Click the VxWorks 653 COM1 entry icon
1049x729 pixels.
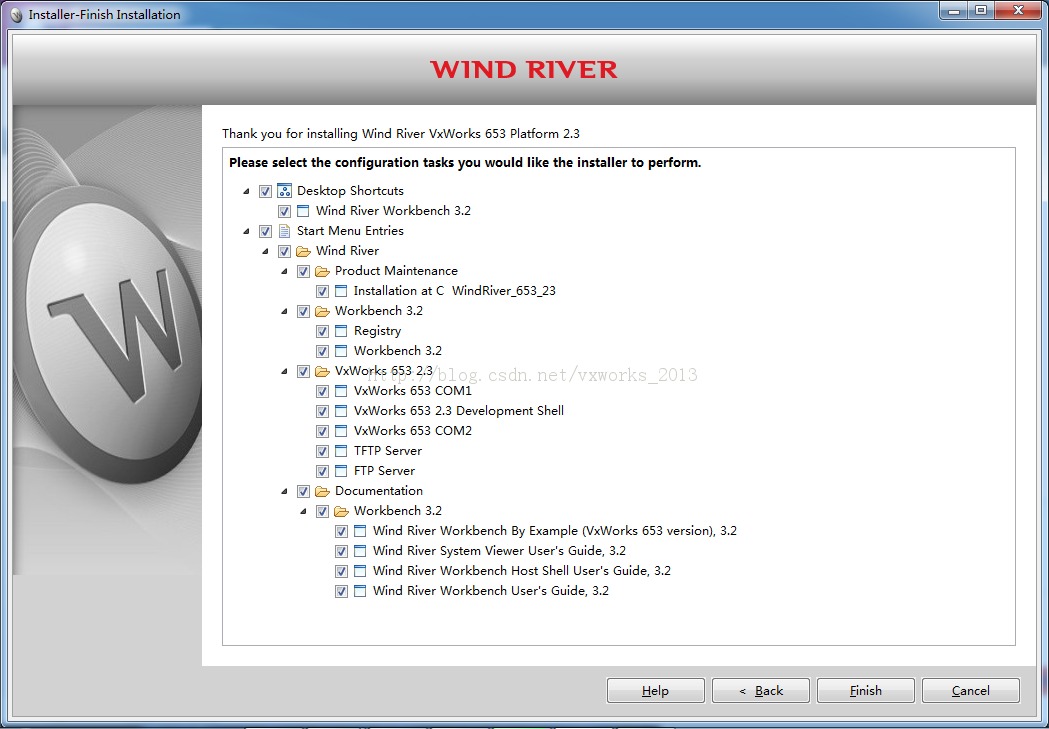click(x=341, y=391)
